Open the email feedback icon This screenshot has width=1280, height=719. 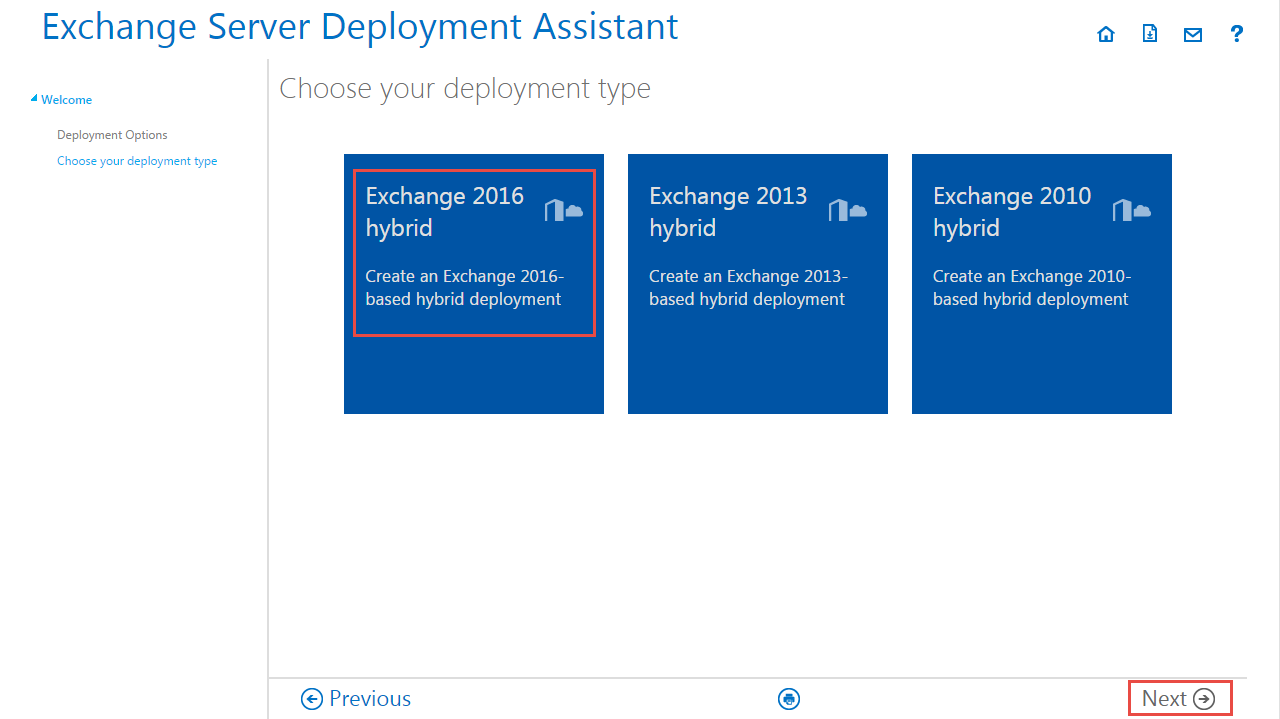pos(1193,35)
